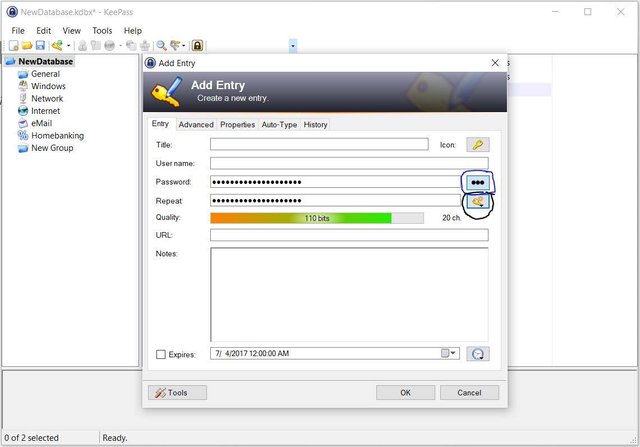Select the NewDatabase root group
The width and height of the screenshot is (640, 447).
45,62
